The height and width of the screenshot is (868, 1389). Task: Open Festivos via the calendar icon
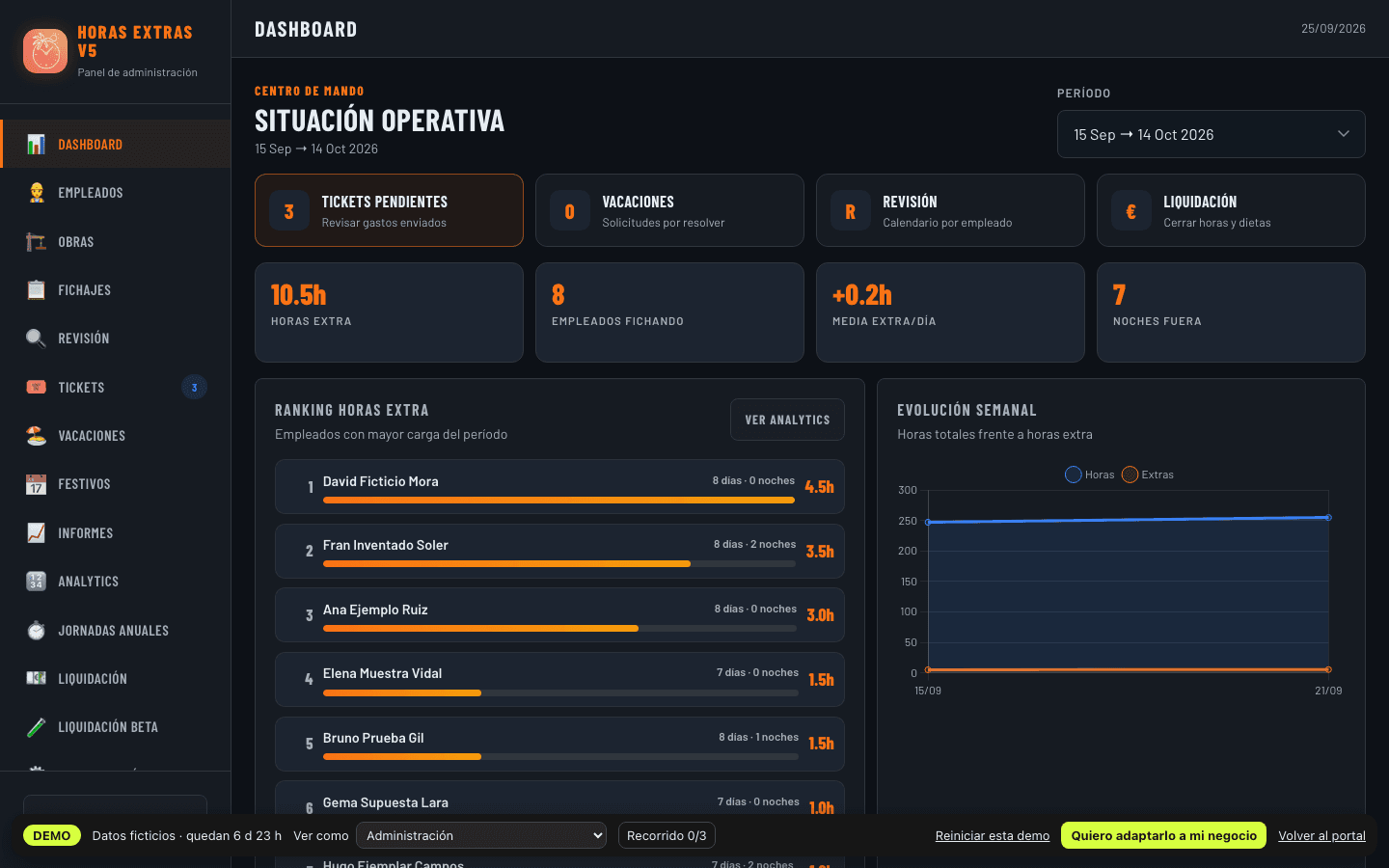[x=36, y=484]
